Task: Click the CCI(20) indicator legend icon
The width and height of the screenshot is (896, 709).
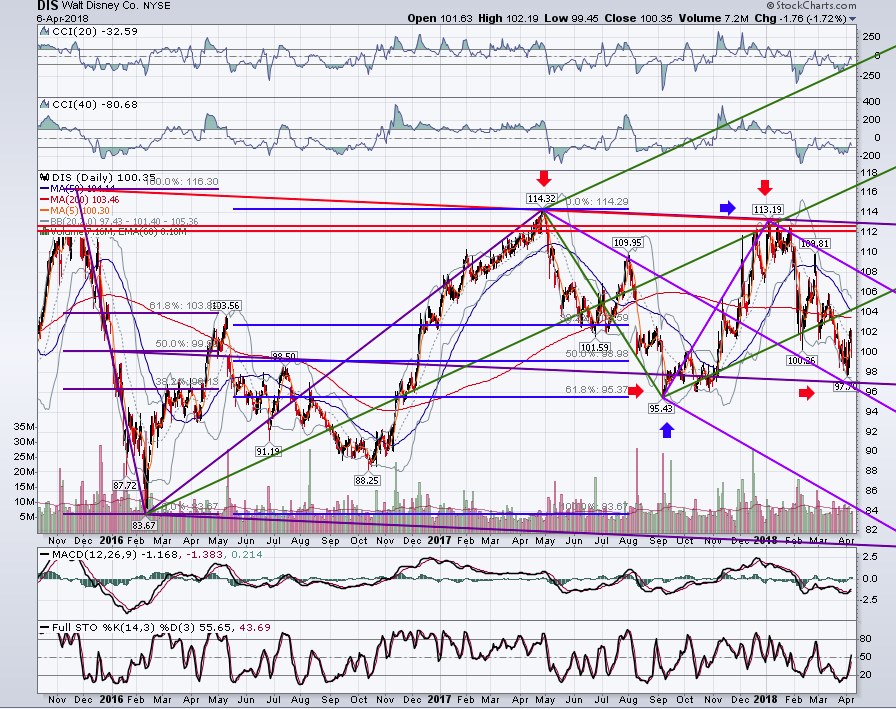Action: click(45, 31)
